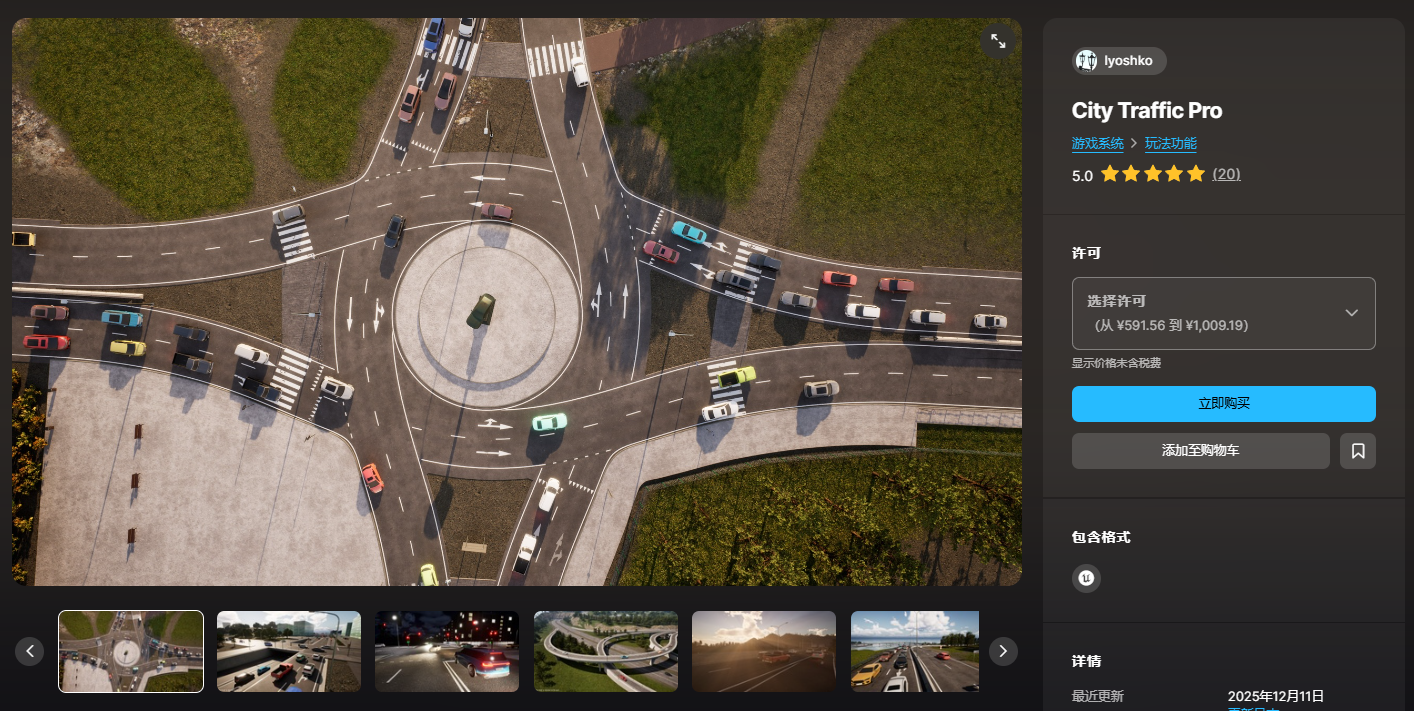The width and height of the screenshot is (1414, 711).
Task: Select the night traffic red lights thumbnail
Action: (447, 652)
